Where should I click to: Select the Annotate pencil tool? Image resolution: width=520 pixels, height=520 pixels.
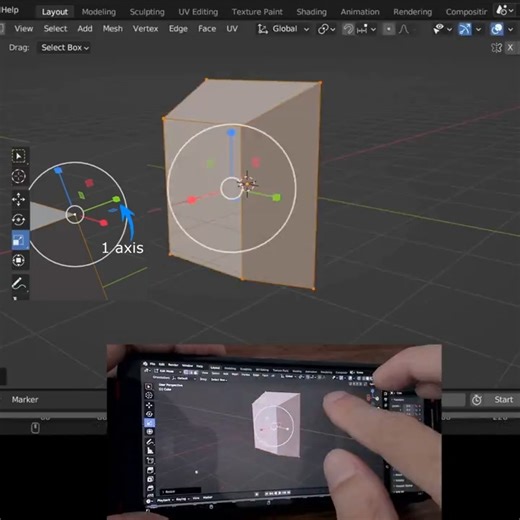(x=19, y=283)
